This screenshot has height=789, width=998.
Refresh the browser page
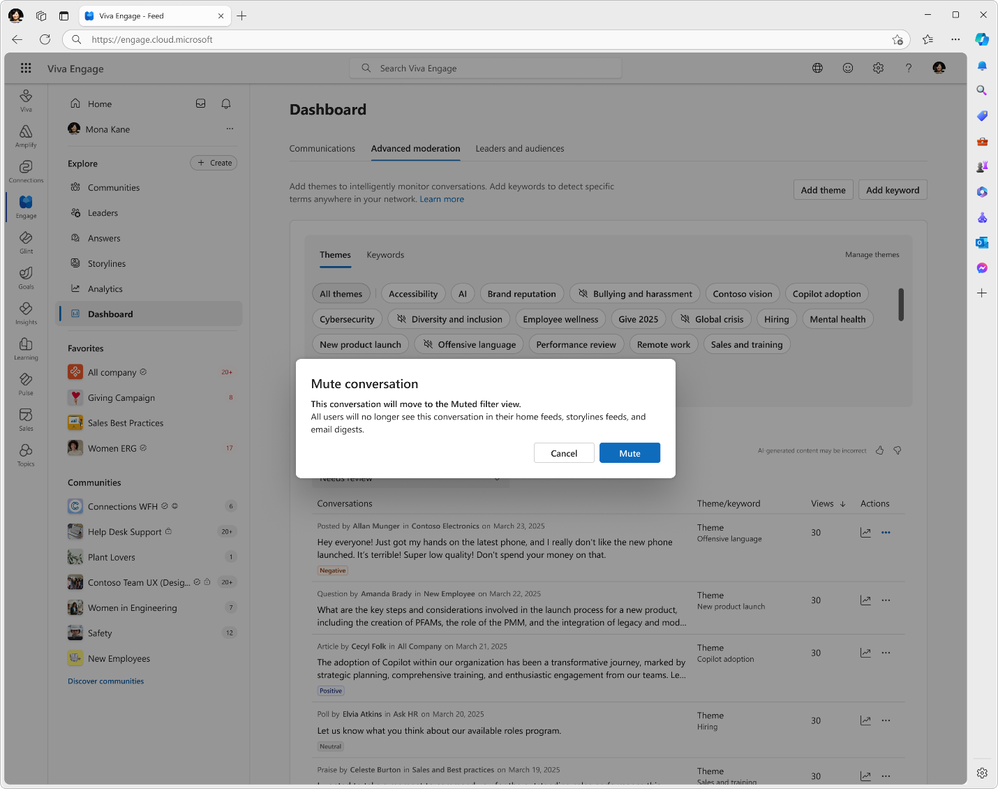(x=45, y=39)
